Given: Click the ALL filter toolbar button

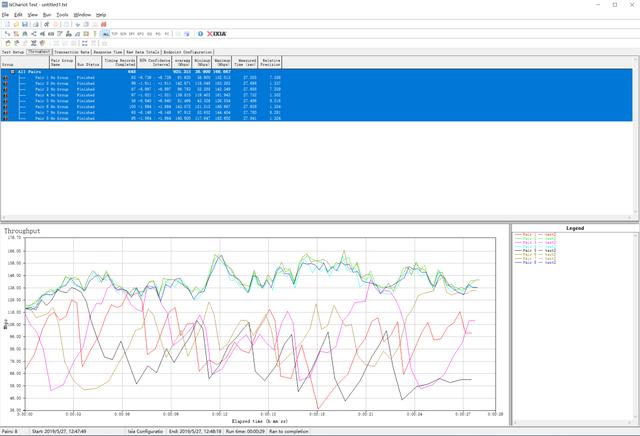Looking at the screenshot, I should coord(104,32).
